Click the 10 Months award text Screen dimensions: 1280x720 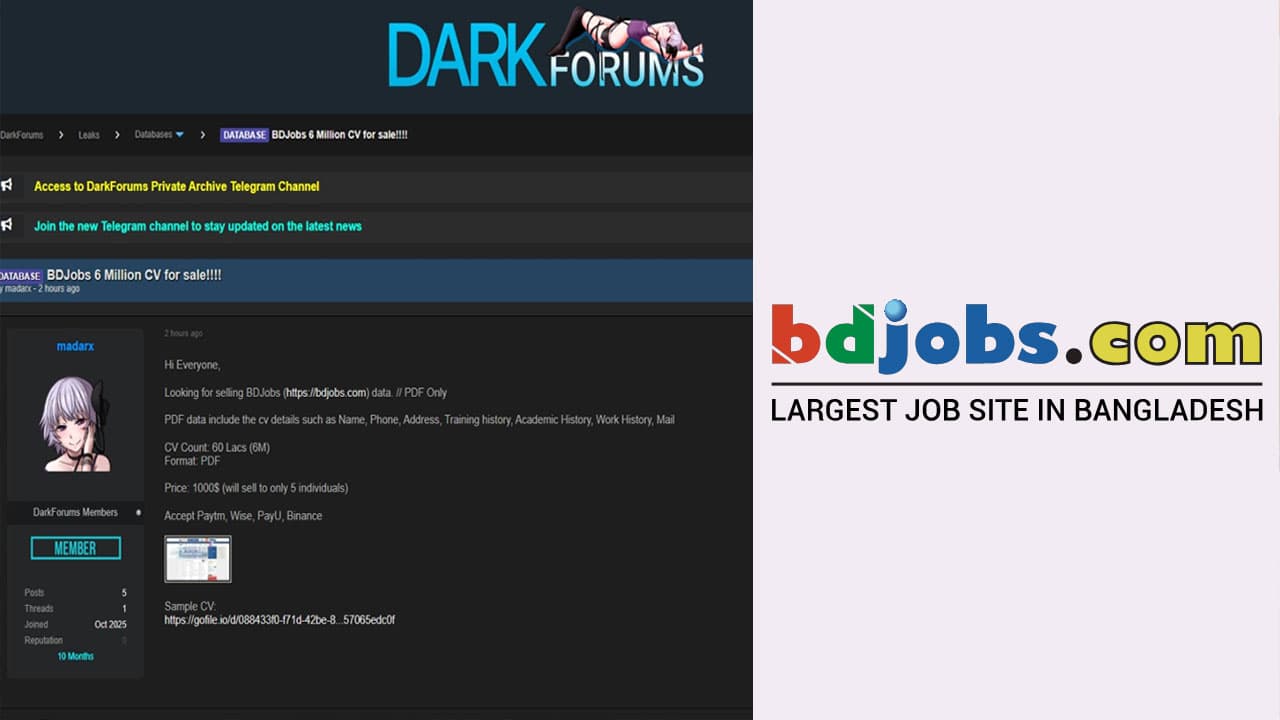pyautogui.click(x=75, y=657)
